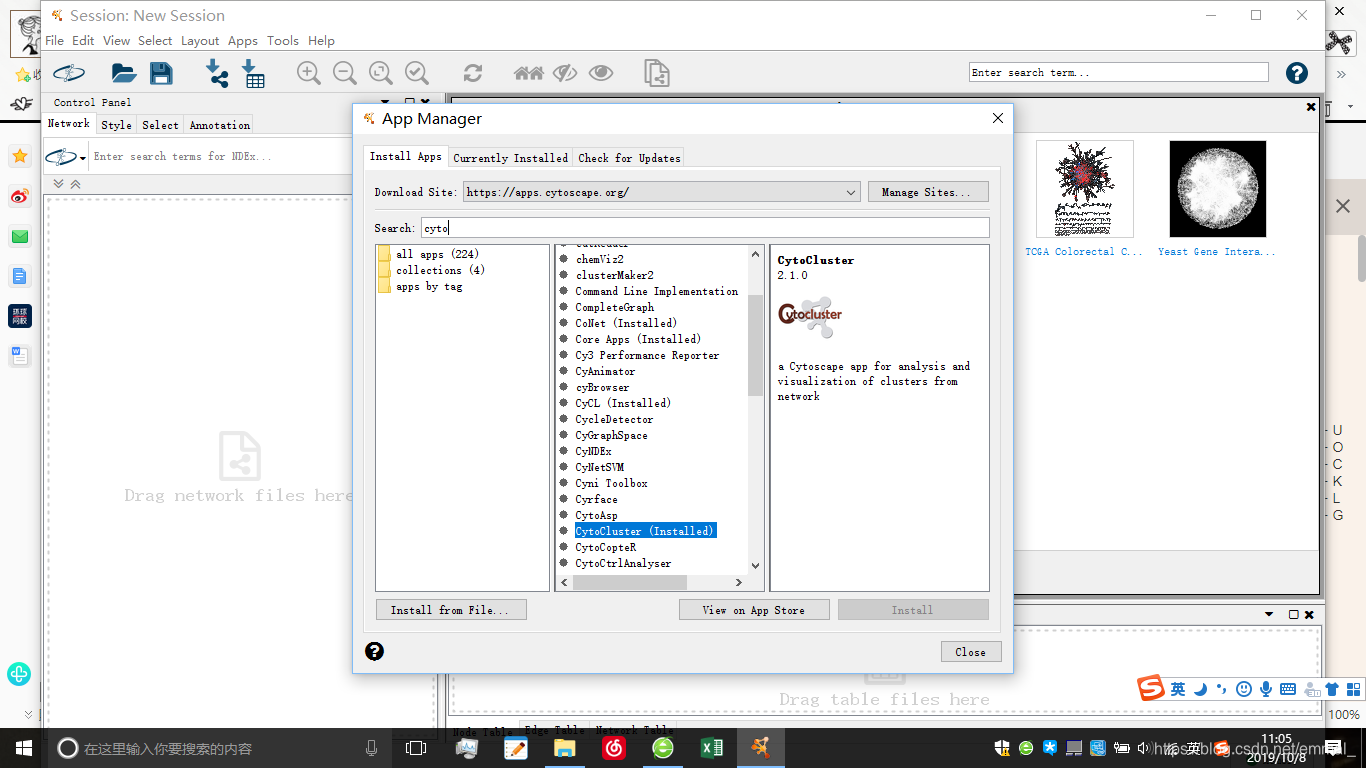Open NetEase Cloud Music on the taskbar
1366x768 pixels.
tap(614, 748)
